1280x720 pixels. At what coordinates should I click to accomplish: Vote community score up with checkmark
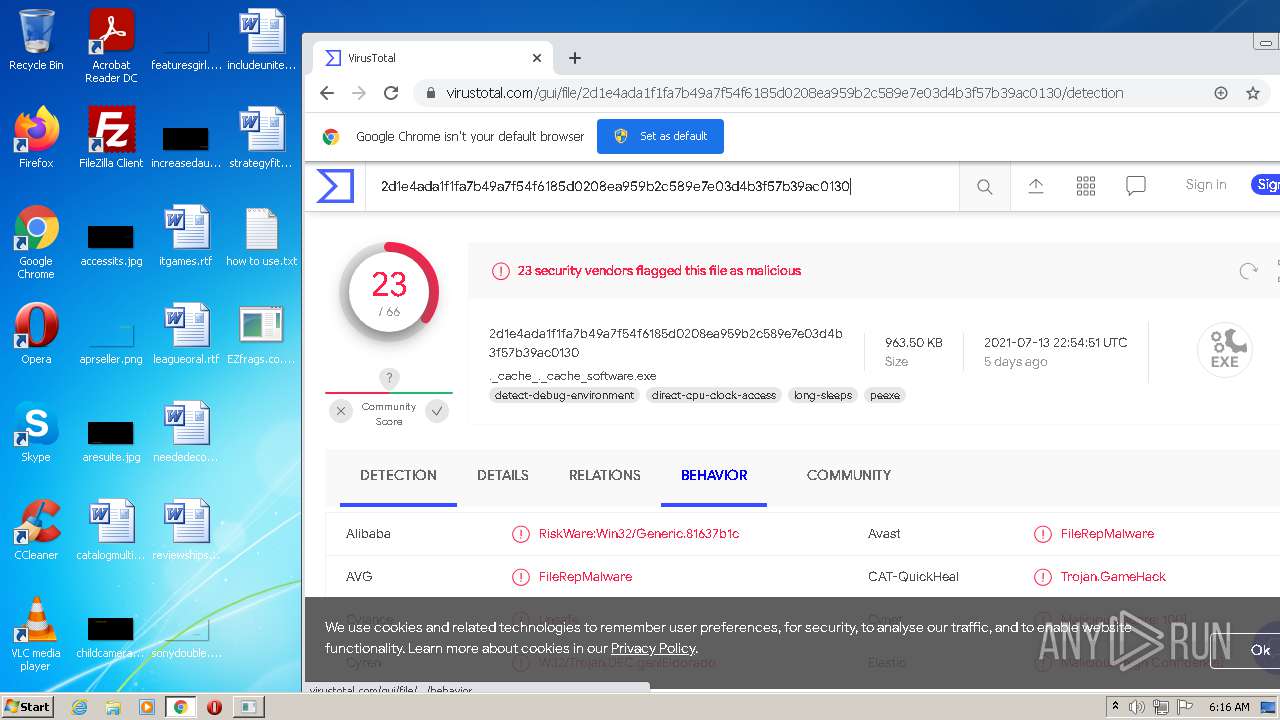437,411
